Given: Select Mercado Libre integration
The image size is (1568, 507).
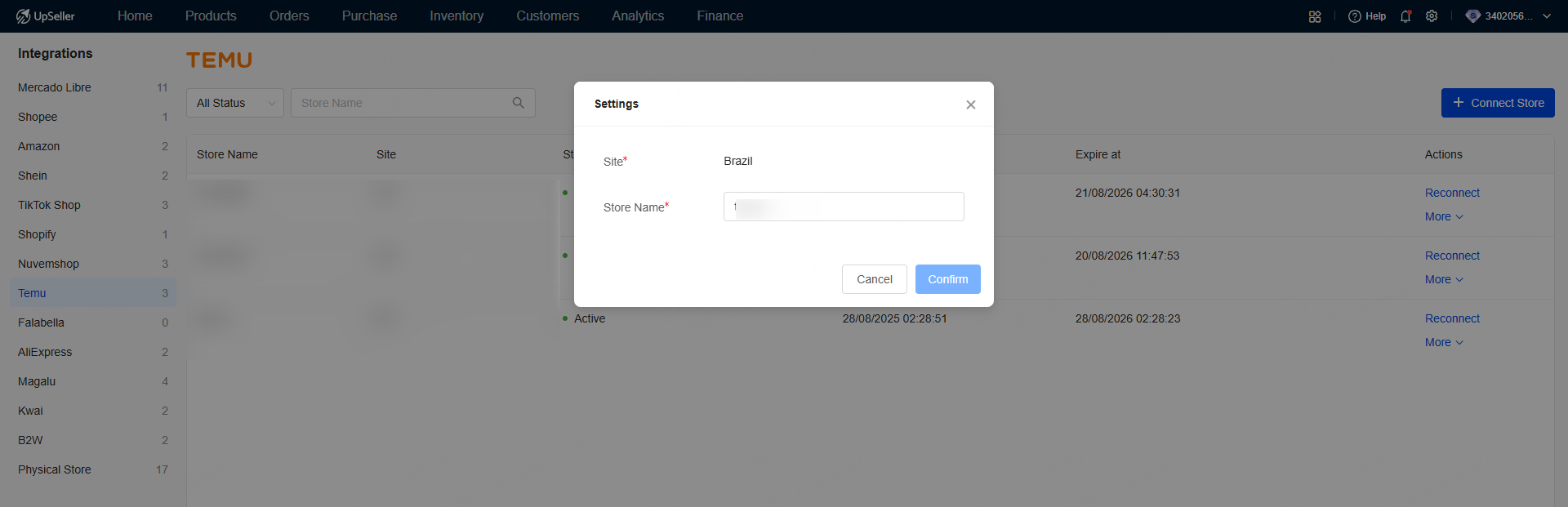Looking at the screenshot, I should coord(93,87).
